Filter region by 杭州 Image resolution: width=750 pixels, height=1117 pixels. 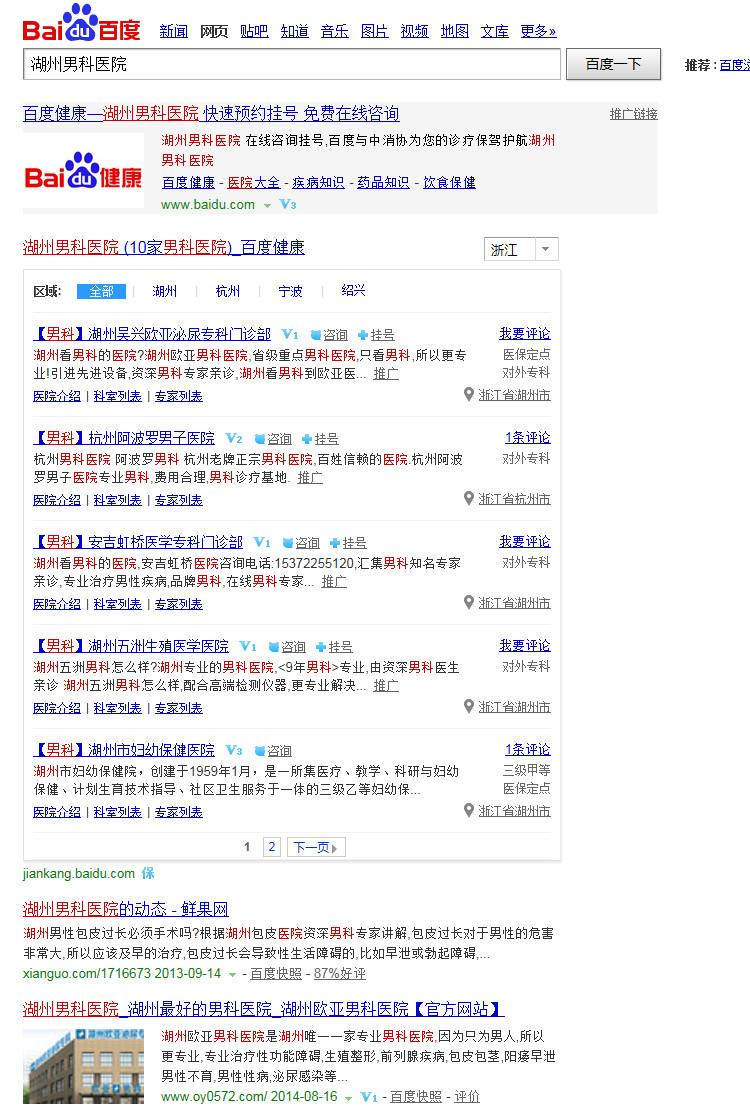(228, 291)
